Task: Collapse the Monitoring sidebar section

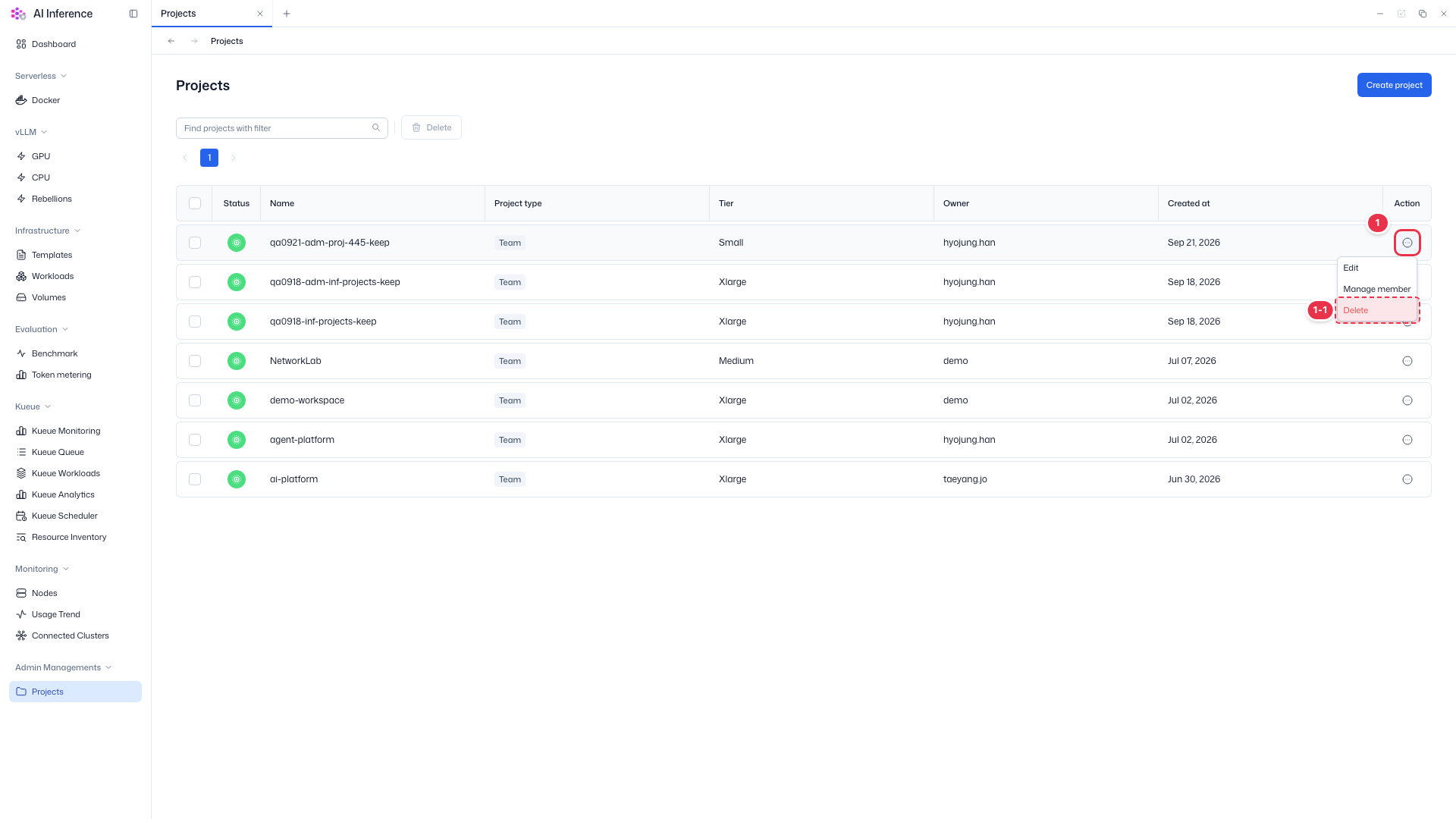Action: 42,569
